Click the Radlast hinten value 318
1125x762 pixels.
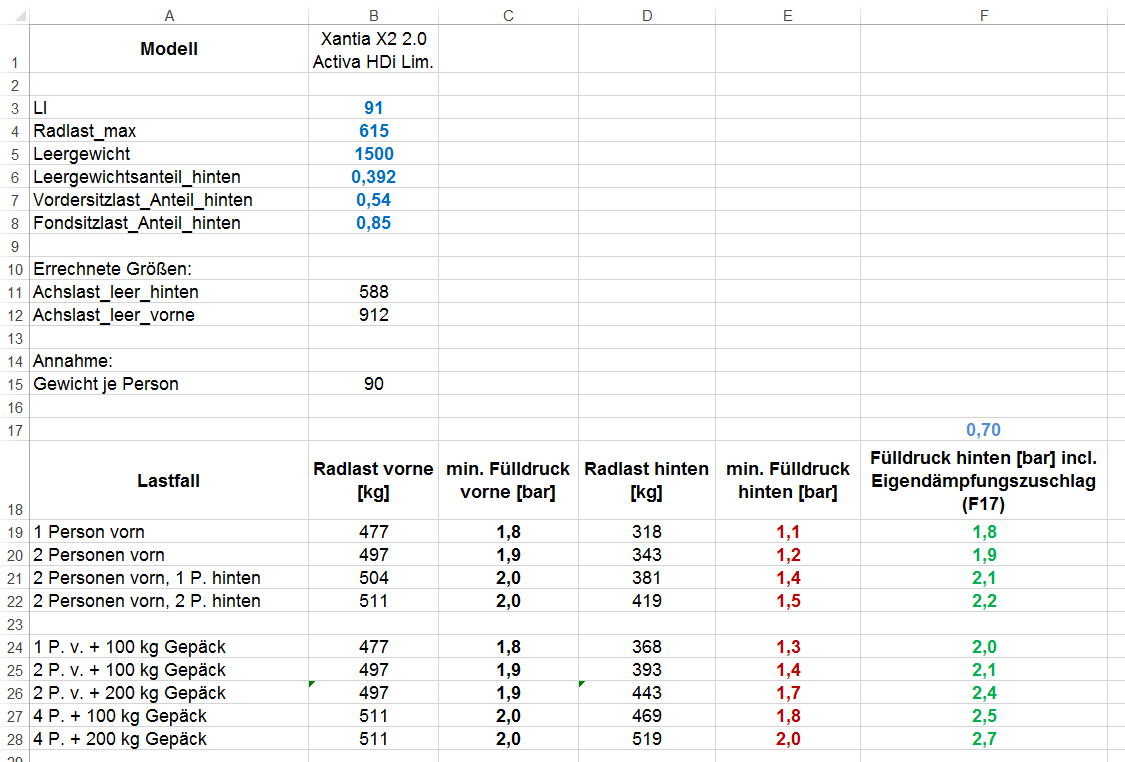(x=646, y=532)
